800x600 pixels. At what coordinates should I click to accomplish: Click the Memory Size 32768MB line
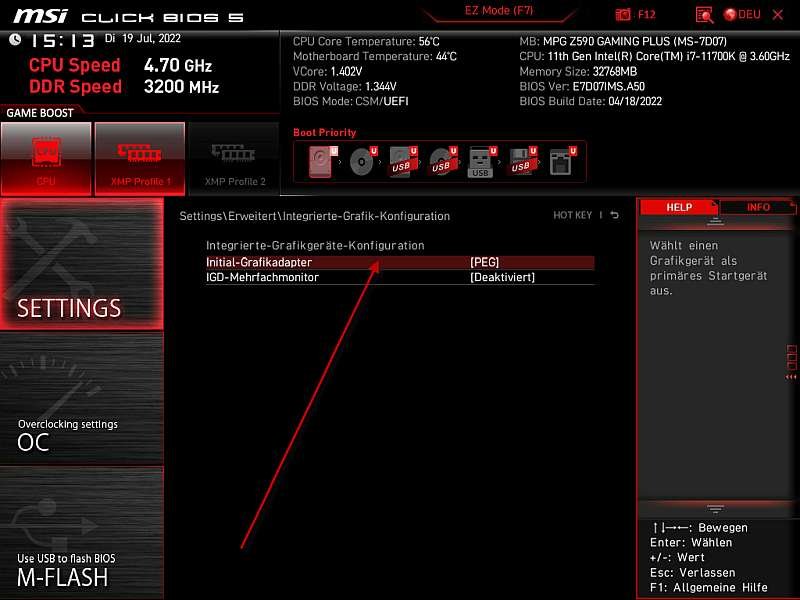(578, 71)
